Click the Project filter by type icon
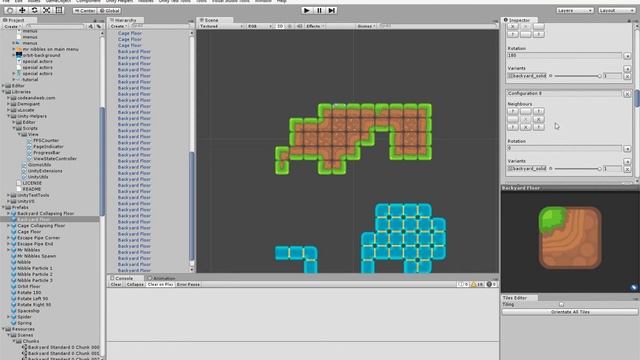This screenshot has height=360, width=640. (90, 27)
